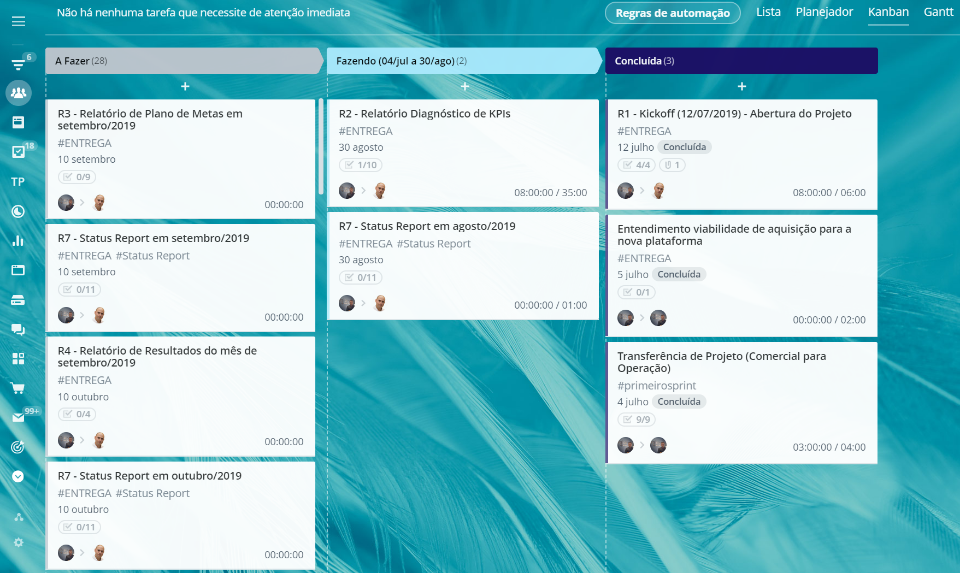Open the settings gear icon

pos(19,542)
